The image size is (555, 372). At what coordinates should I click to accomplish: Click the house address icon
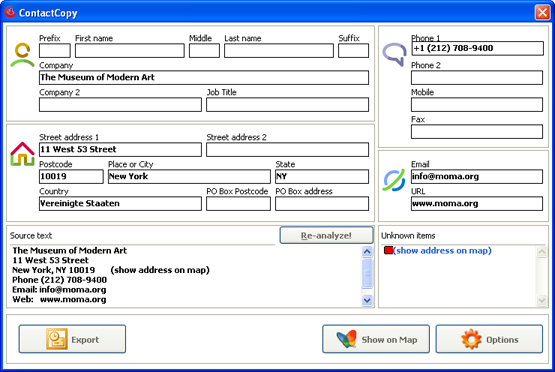tap(22, 154)
